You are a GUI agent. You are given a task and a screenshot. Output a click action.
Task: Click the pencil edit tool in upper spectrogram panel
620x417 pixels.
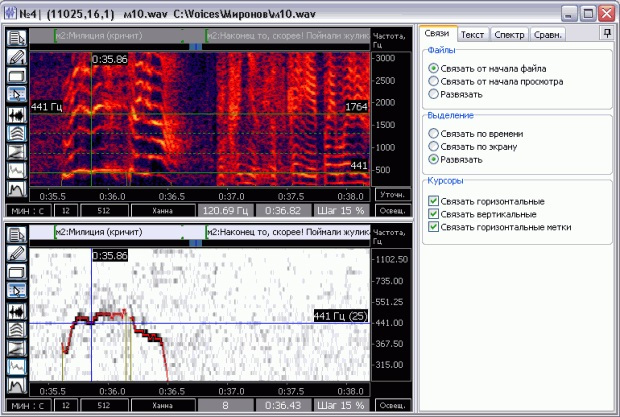click(x=17, y=56)
